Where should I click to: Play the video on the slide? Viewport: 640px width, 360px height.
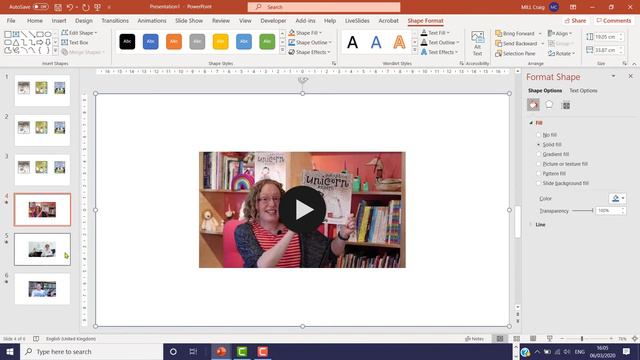(x=302, y=210)
